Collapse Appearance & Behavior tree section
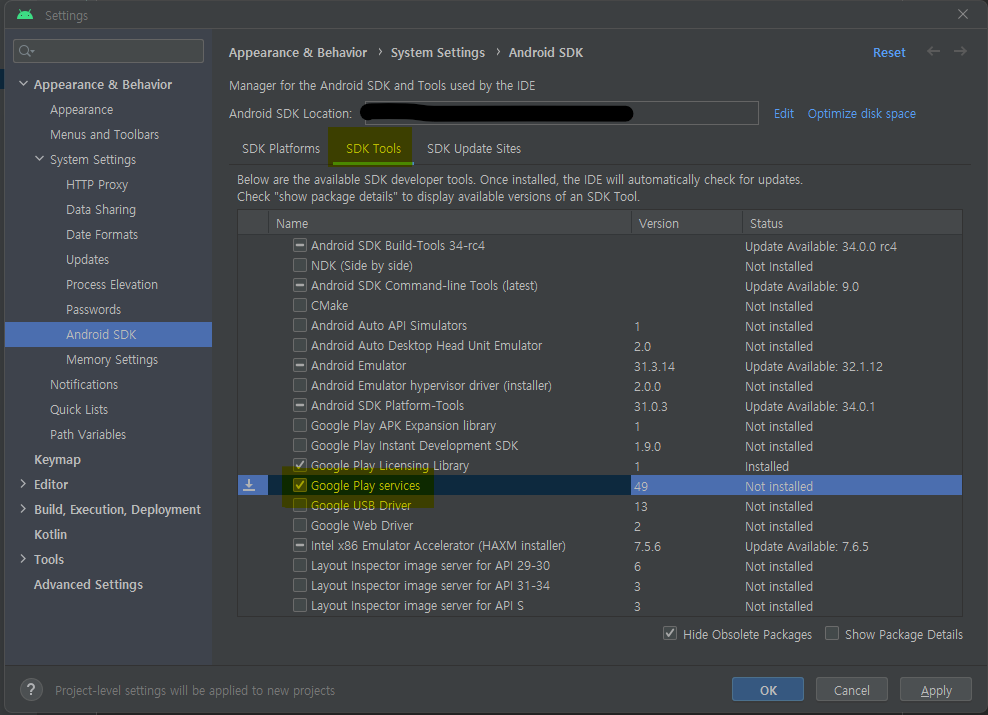This screenshot has height=715, width=988. coord(23,84)
